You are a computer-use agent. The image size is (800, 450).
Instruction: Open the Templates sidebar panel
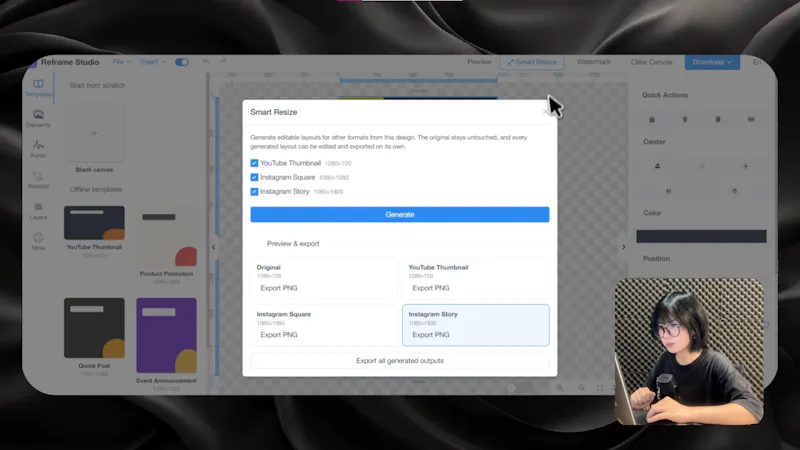38,88
